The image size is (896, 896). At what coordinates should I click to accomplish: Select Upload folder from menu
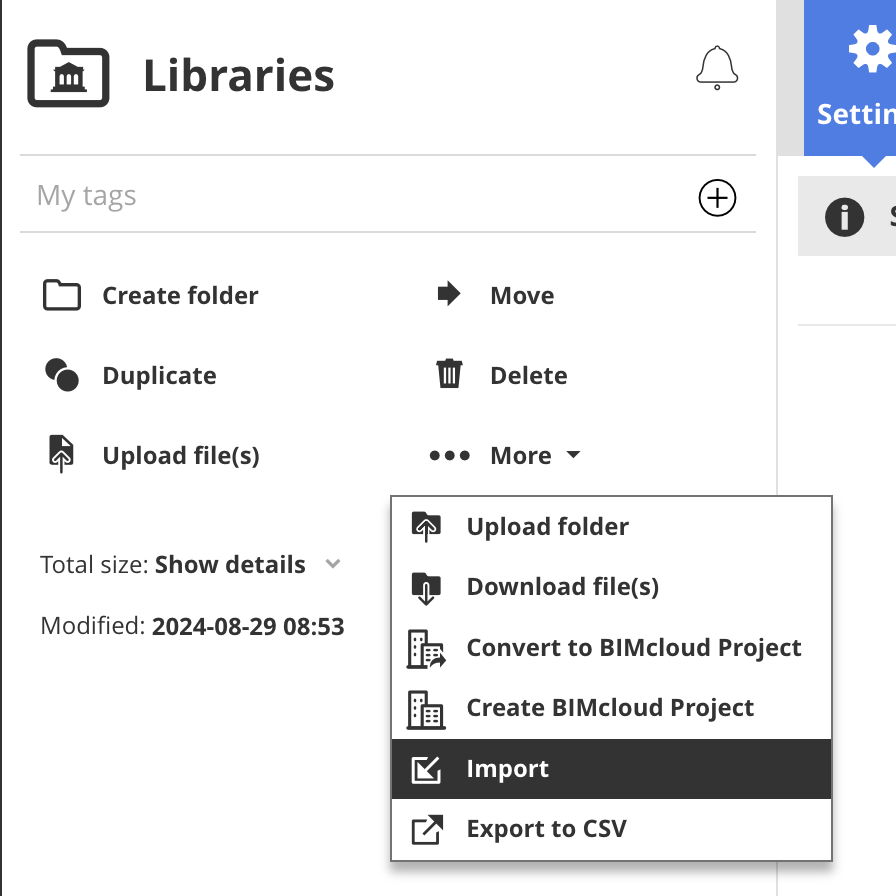pos(547,527)
